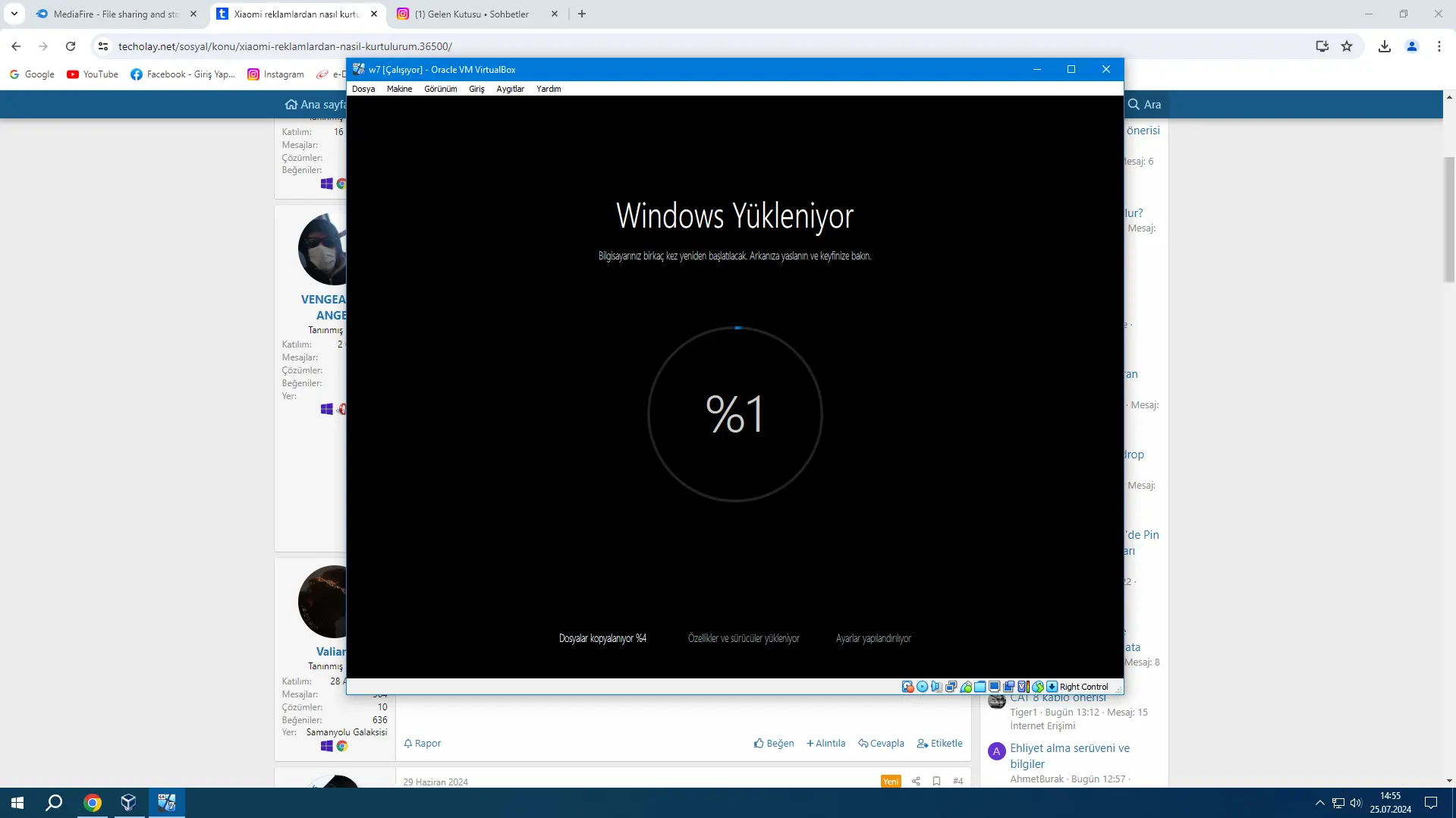The width and height of the screenshot is (1456, 818).
Task: Switch to the Instagram Gelen Kutusu tab
Action: click(x=470, y=14)
